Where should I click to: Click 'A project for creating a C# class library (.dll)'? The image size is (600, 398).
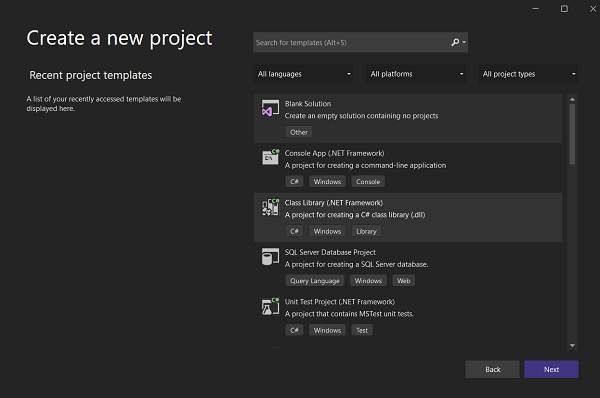click(355, 215)
